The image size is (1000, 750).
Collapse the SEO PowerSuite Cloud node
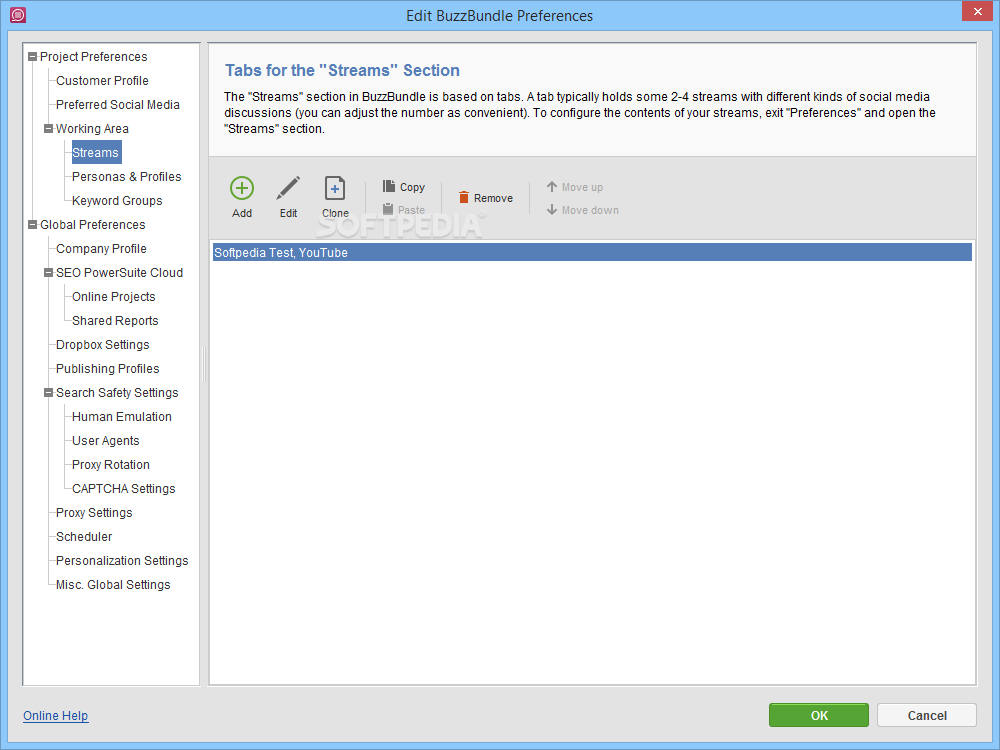click(48, 273)
